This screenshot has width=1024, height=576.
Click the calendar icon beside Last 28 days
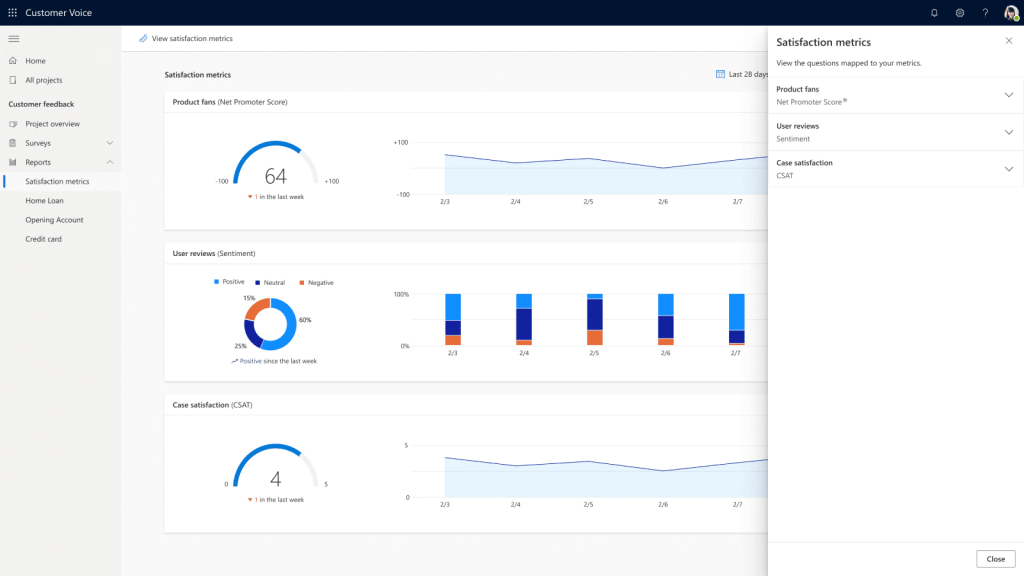coord(720,74)
